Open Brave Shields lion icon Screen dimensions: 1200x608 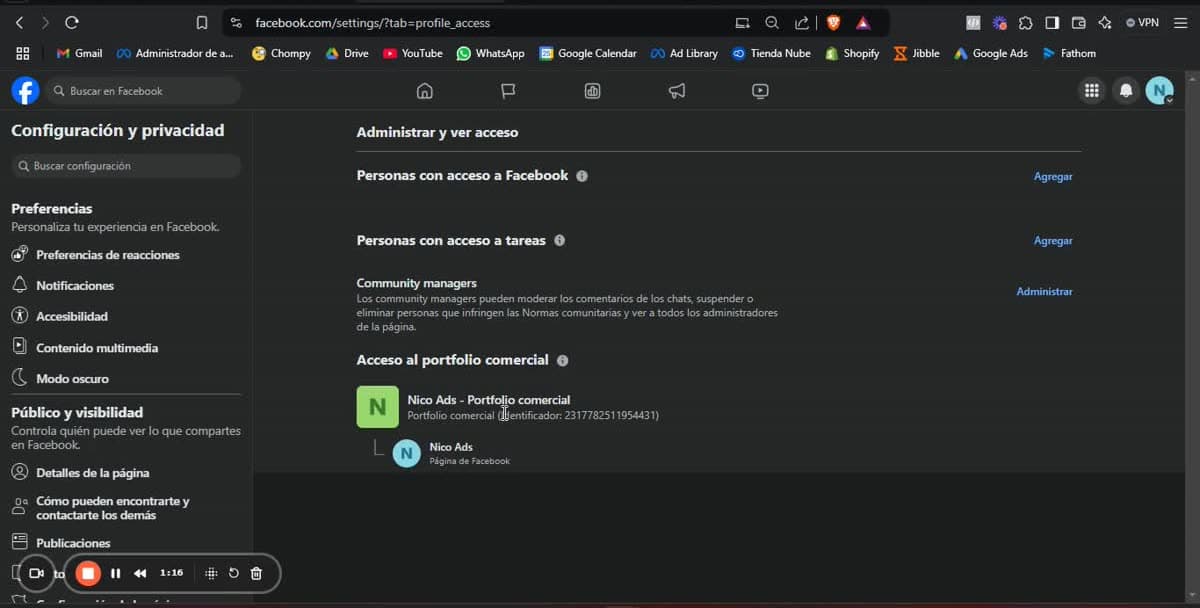click(833, 22)
